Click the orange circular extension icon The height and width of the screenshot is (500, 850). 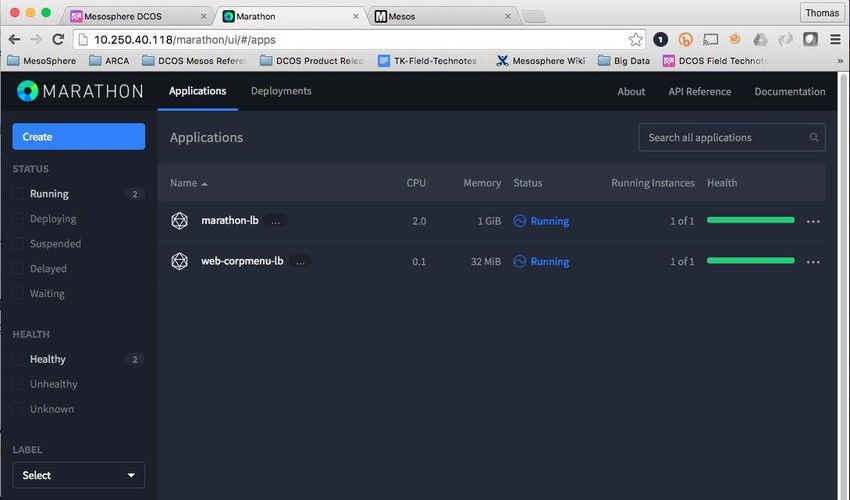tap(685, 39)
